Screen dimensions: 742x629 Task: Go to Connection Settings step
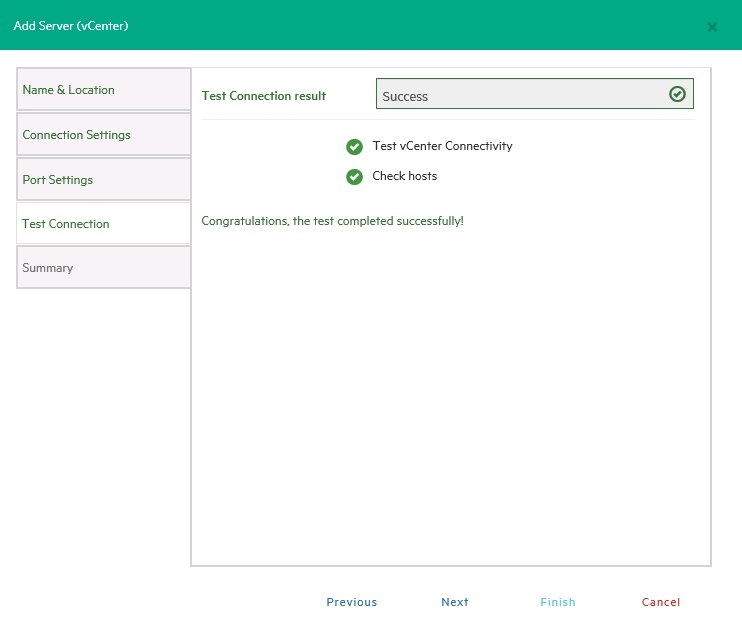pyautogui.click(x=104, y=134)
